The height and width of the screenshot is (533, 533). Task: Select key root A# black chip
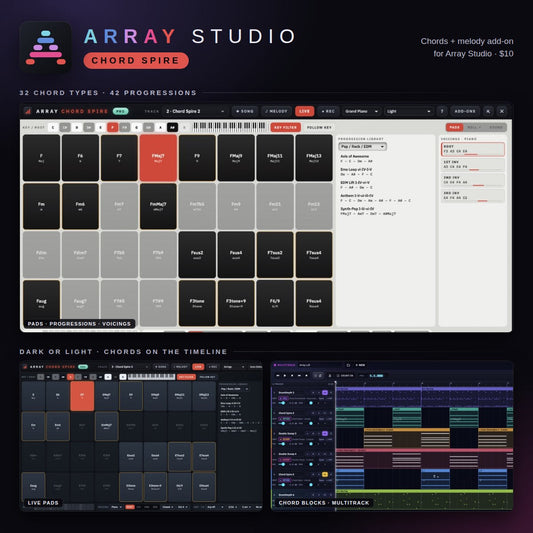tap(172, 127)
